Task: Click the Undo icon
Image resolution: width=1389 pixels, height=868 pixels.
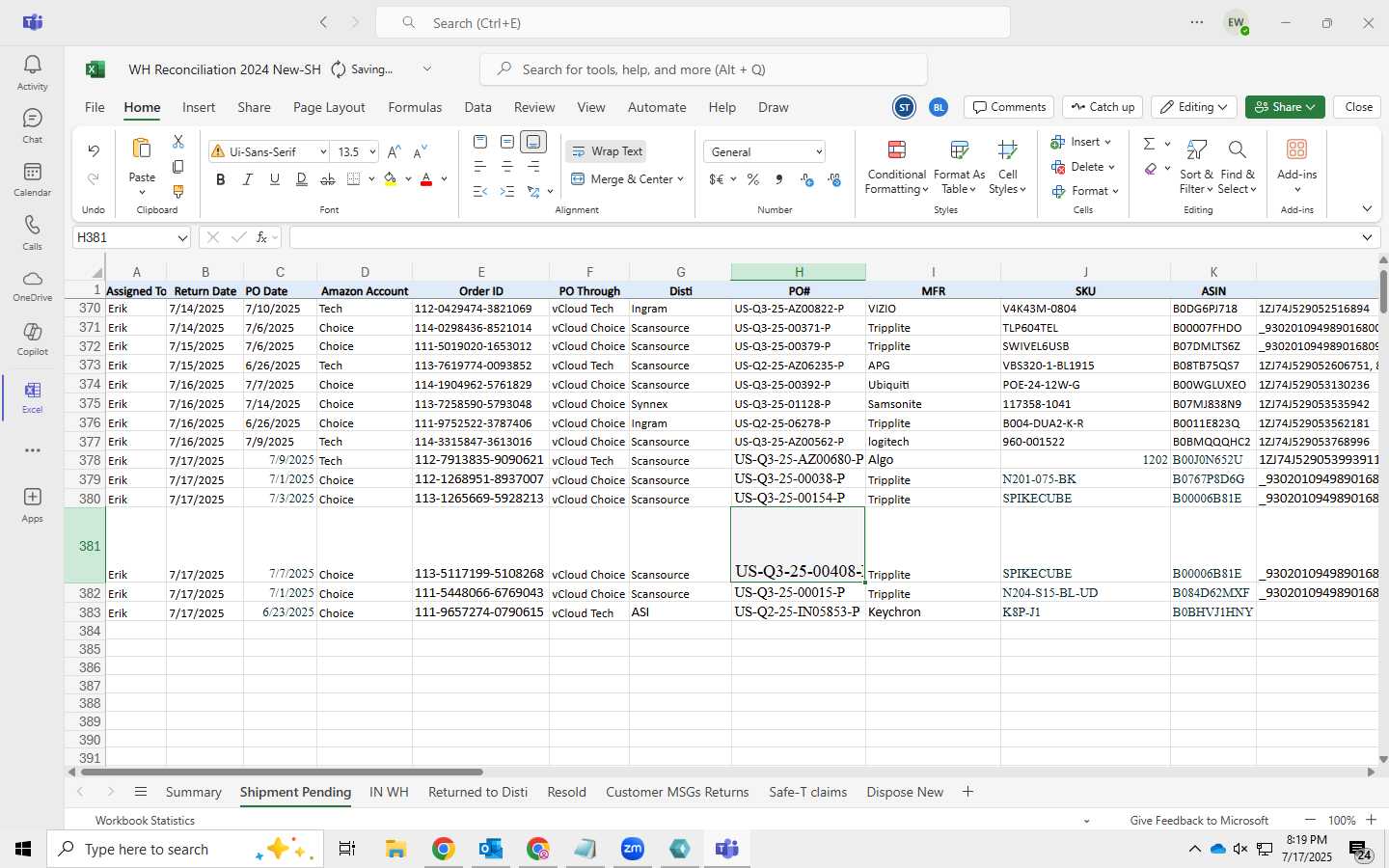Action: tap(94, 150)
